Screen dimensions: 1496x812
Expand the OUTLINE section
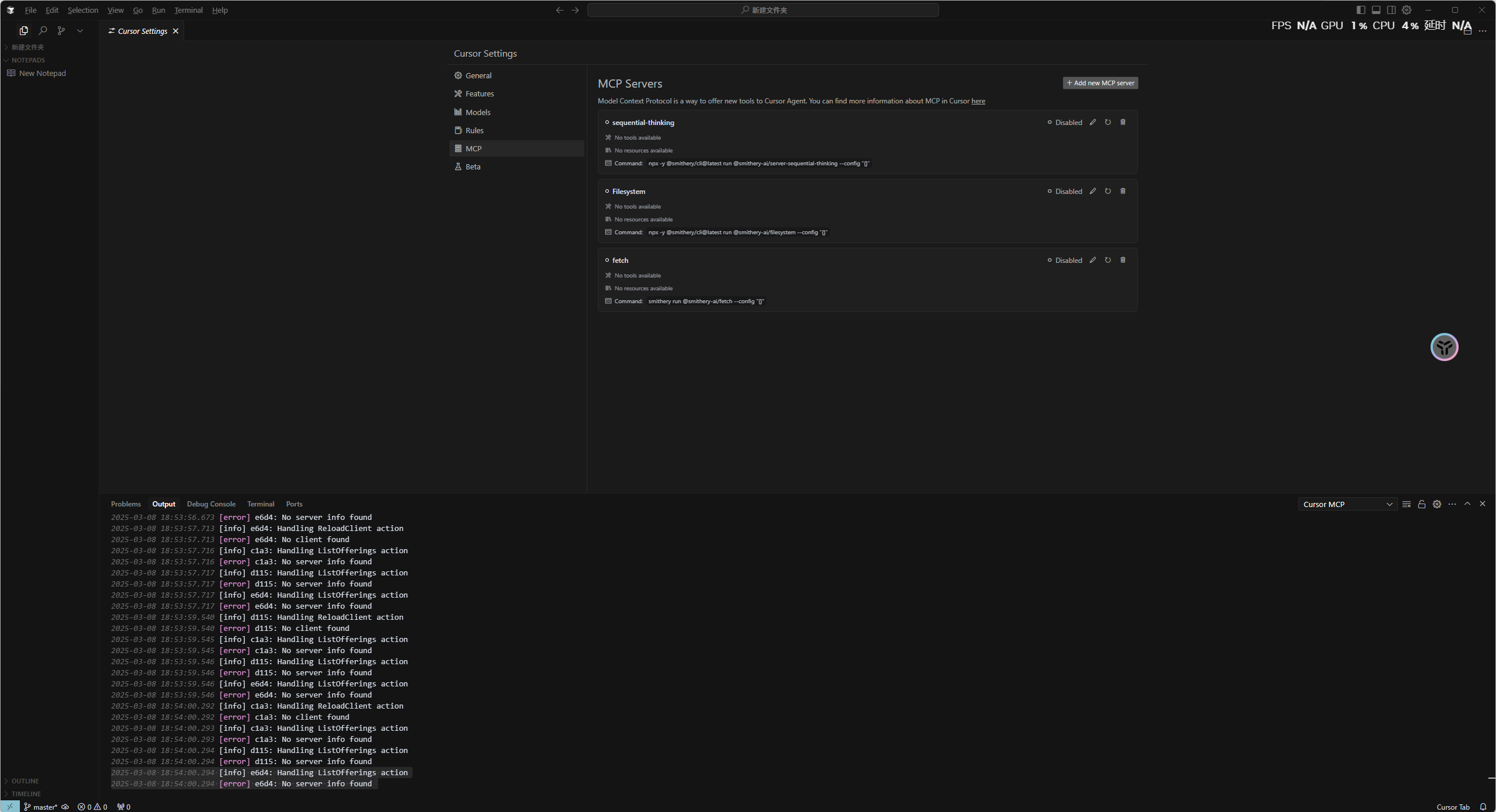pyautogui.click(x=25, y=780)
